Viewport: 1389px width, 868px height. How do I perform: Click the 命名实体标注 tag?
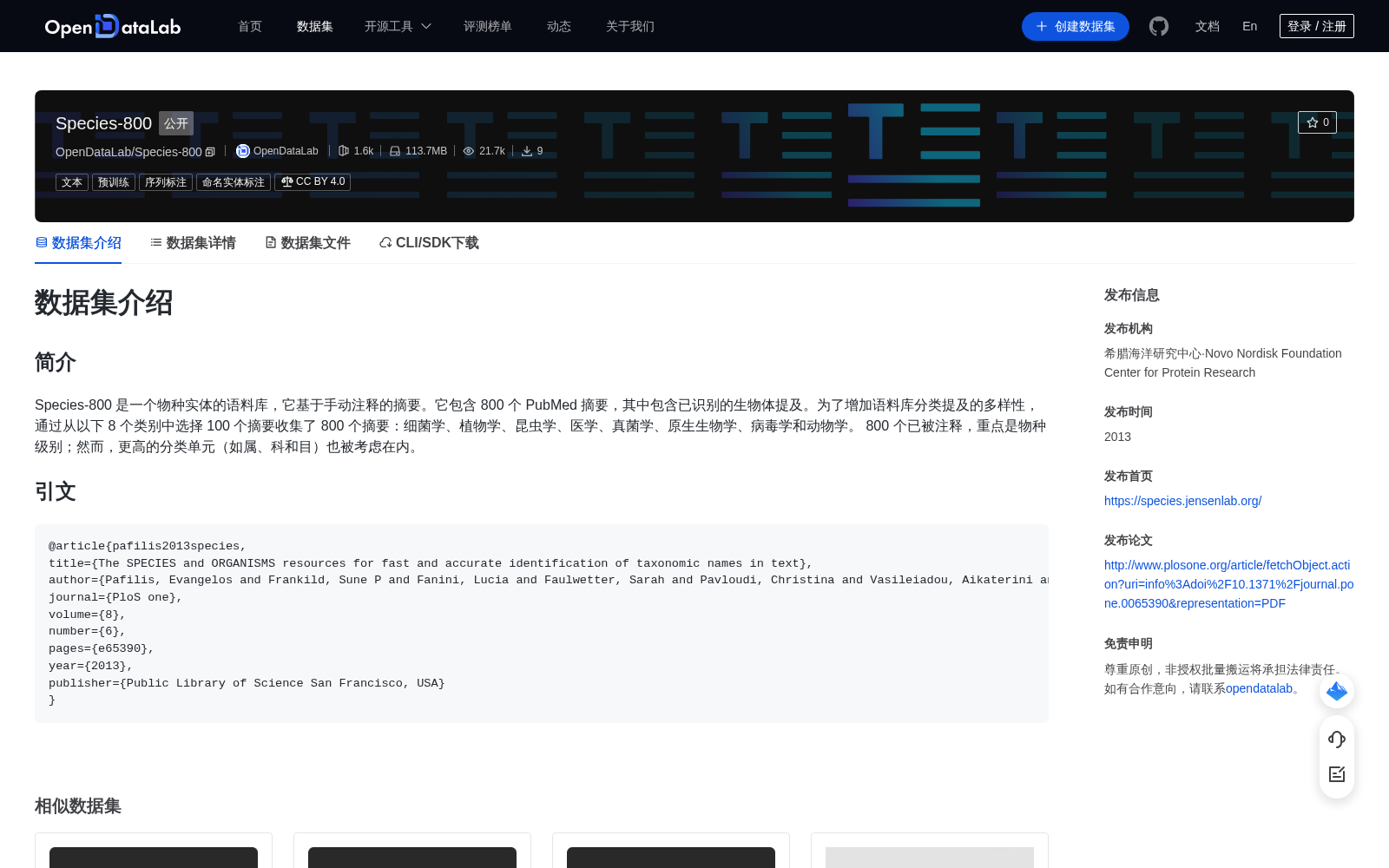coord(234,182)
